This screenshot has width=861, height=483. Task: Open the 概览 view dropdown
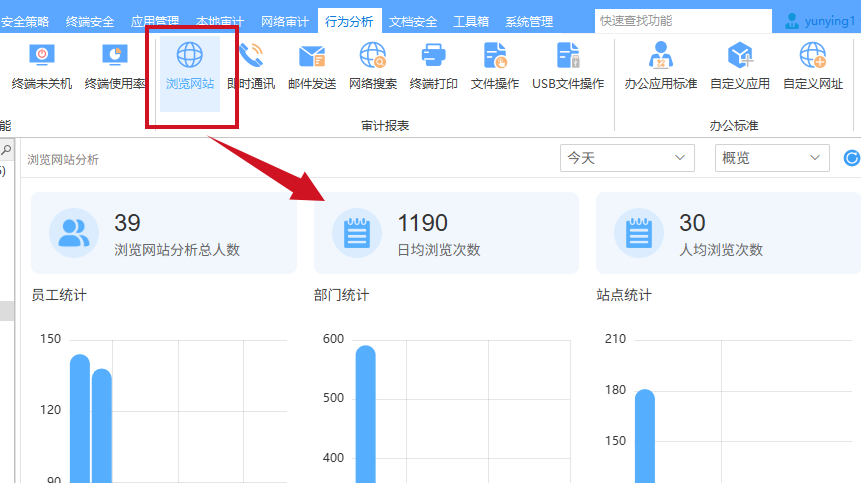click(x=772, y=158)
